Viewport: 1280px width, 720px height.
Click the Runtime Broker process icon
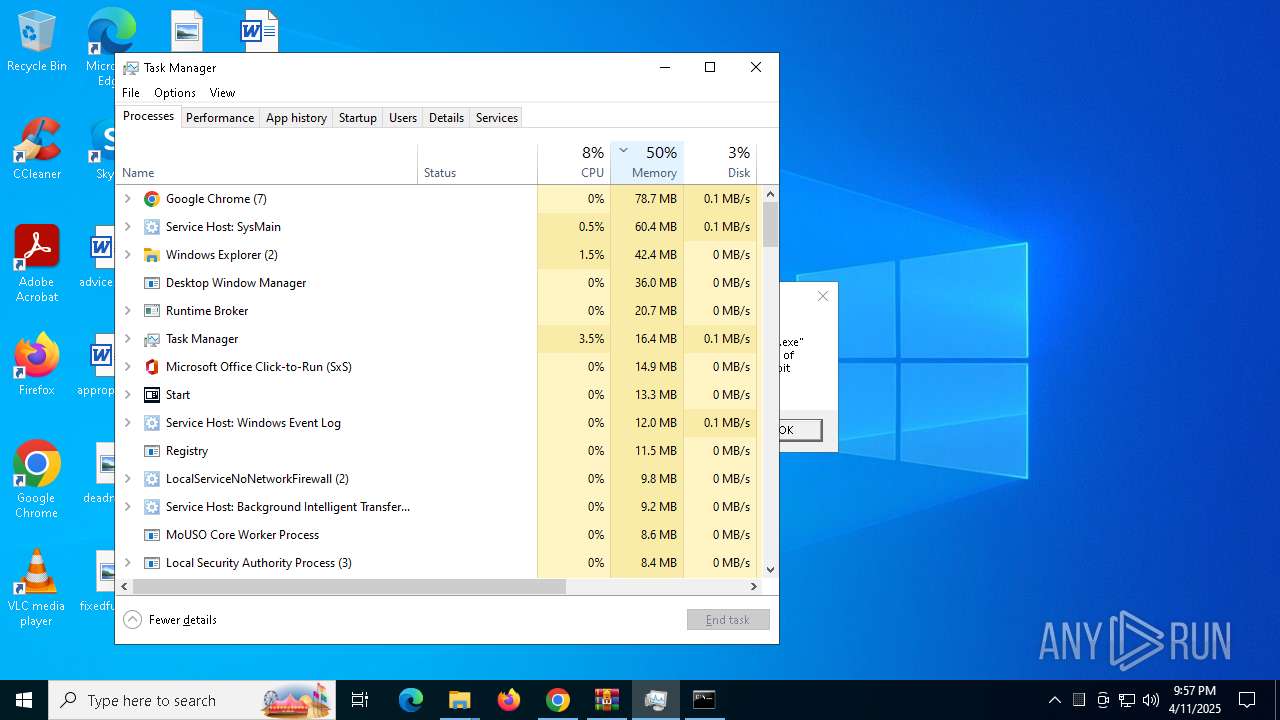click(152, 311)
